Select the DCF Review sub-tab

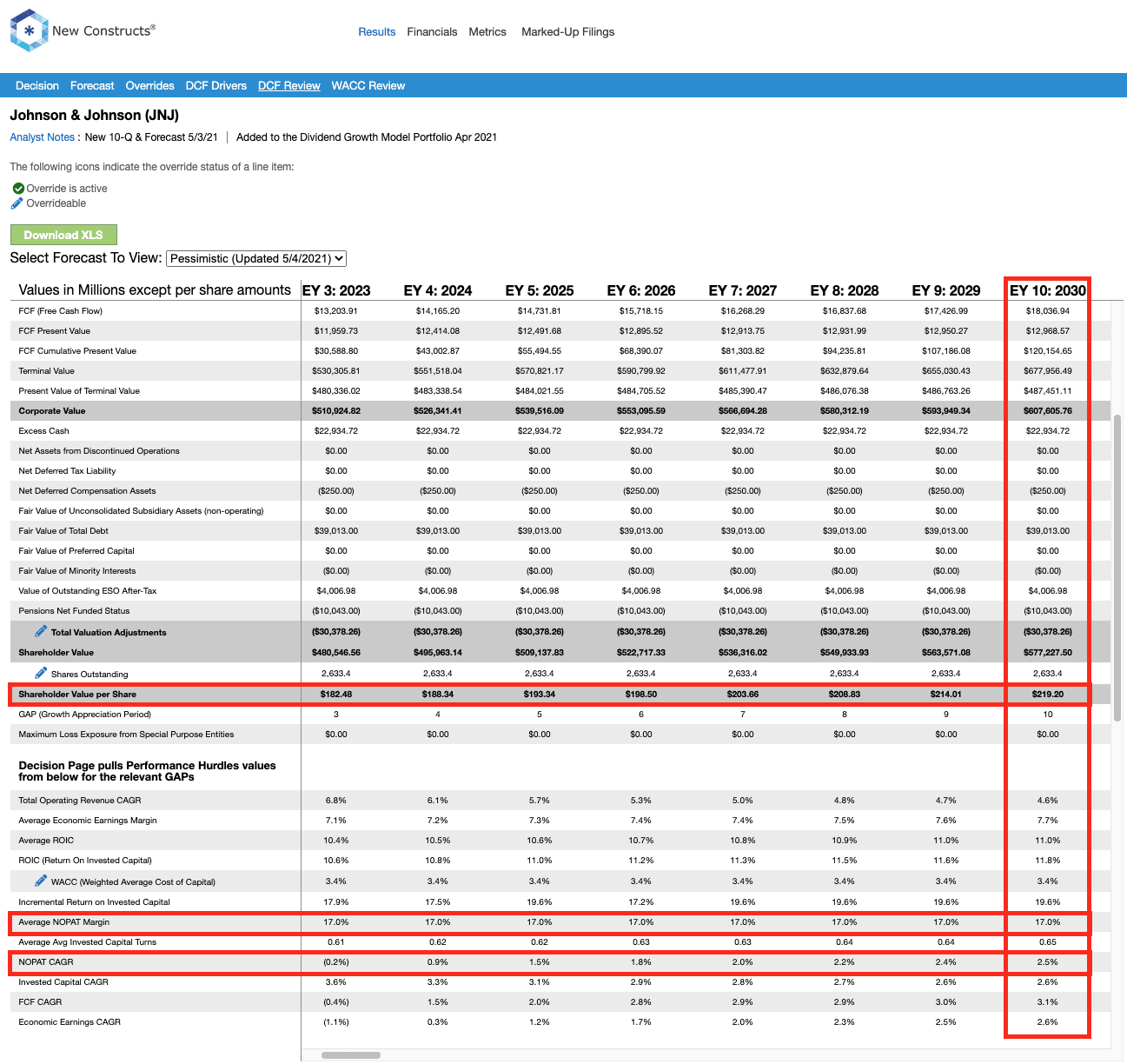(289, 85)
